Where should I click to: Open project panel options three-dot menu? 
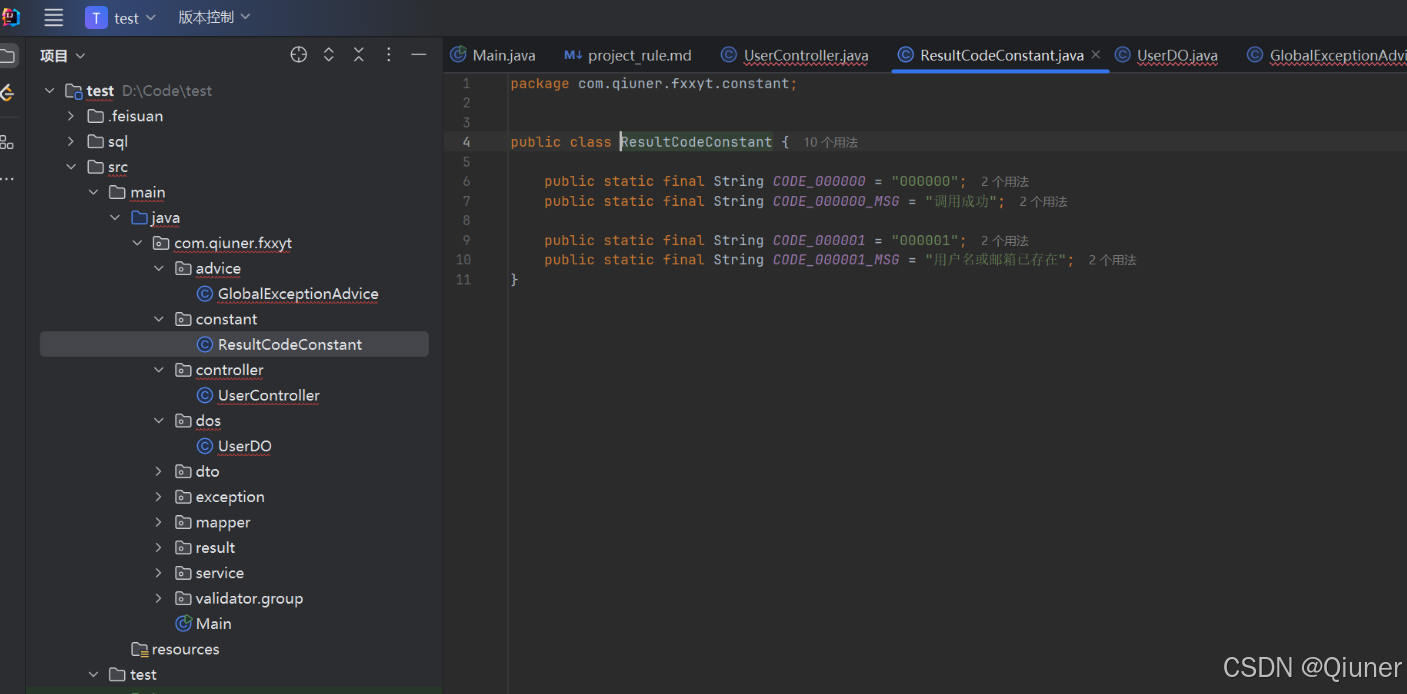(x=389, y=55)
